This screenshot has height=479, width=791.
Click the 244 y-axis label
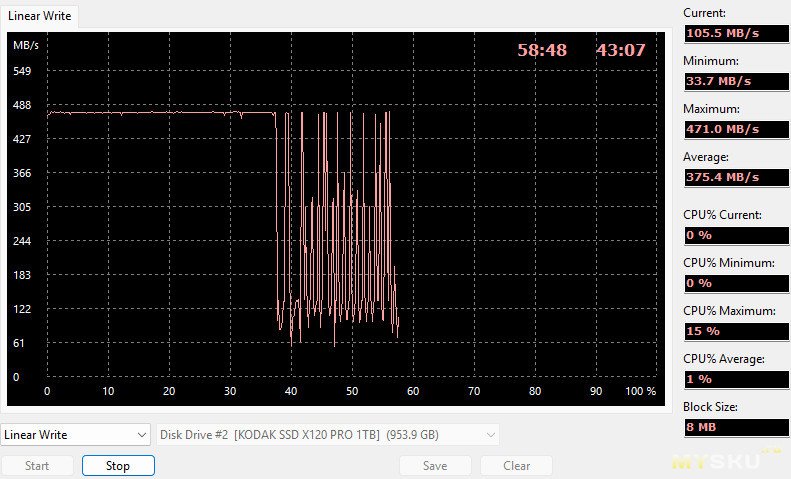pyautogui.click(x=22, y=241)
